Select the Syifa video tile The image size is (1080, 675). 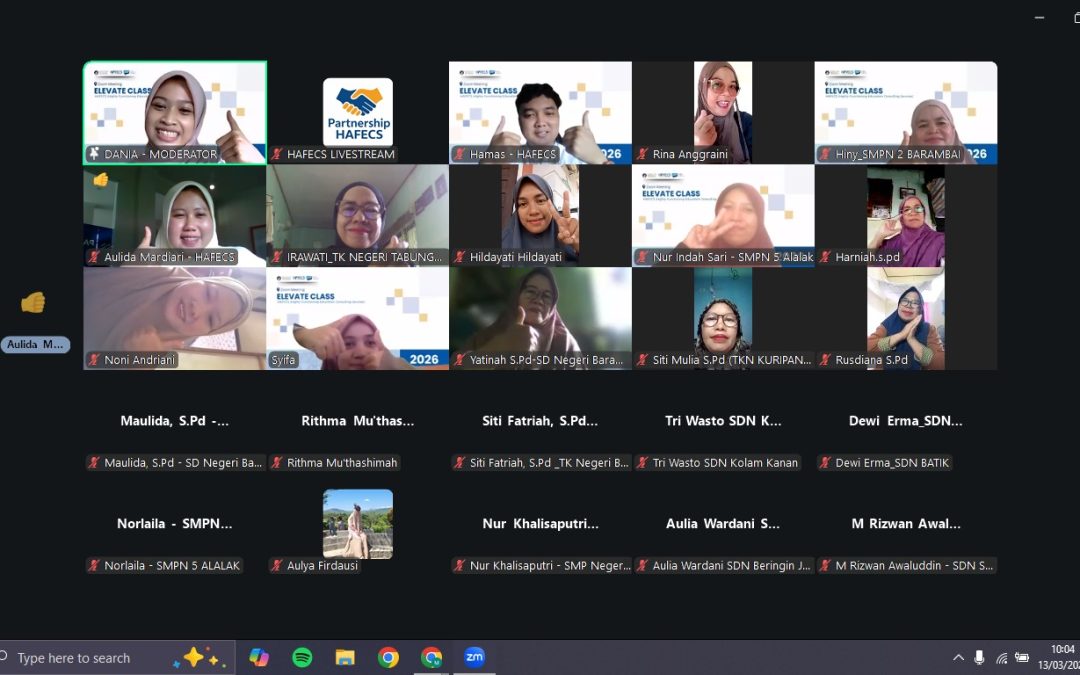[x=357, y=318]
